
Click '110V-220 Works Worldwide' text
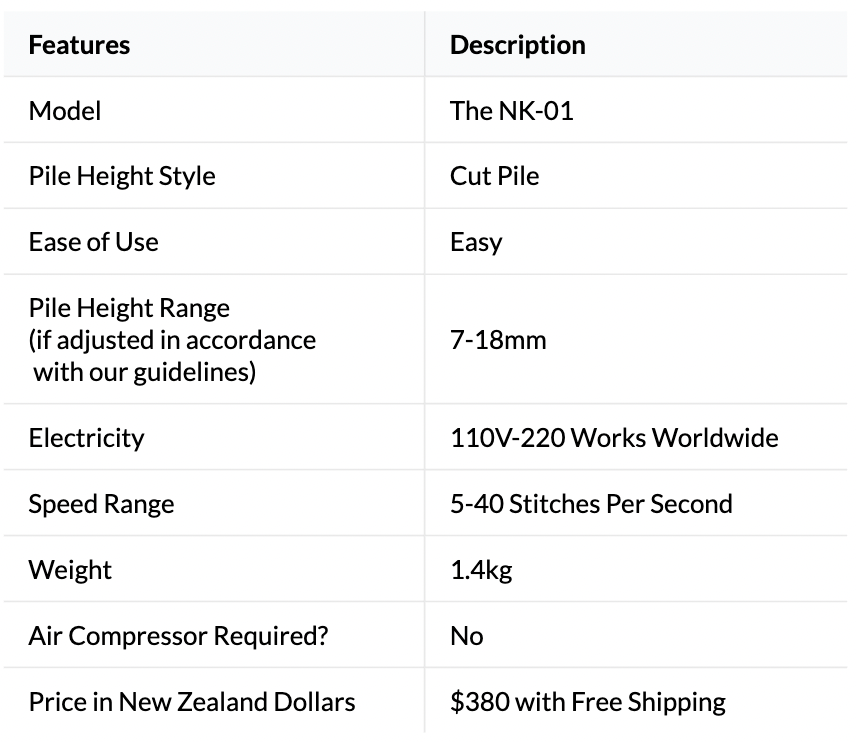(x=614, y=438)
